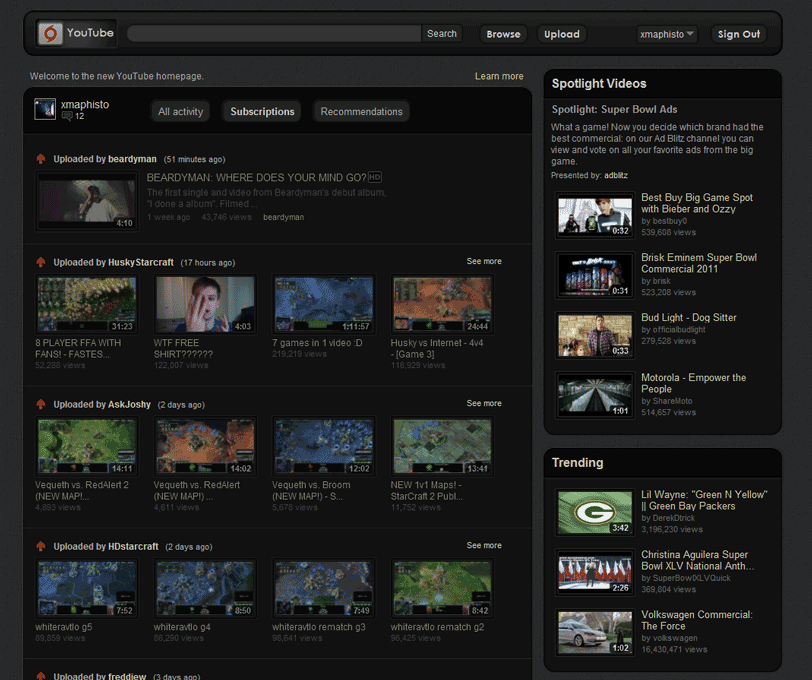
Task: Click the Learn more link
Action: (x=499, y=75)
